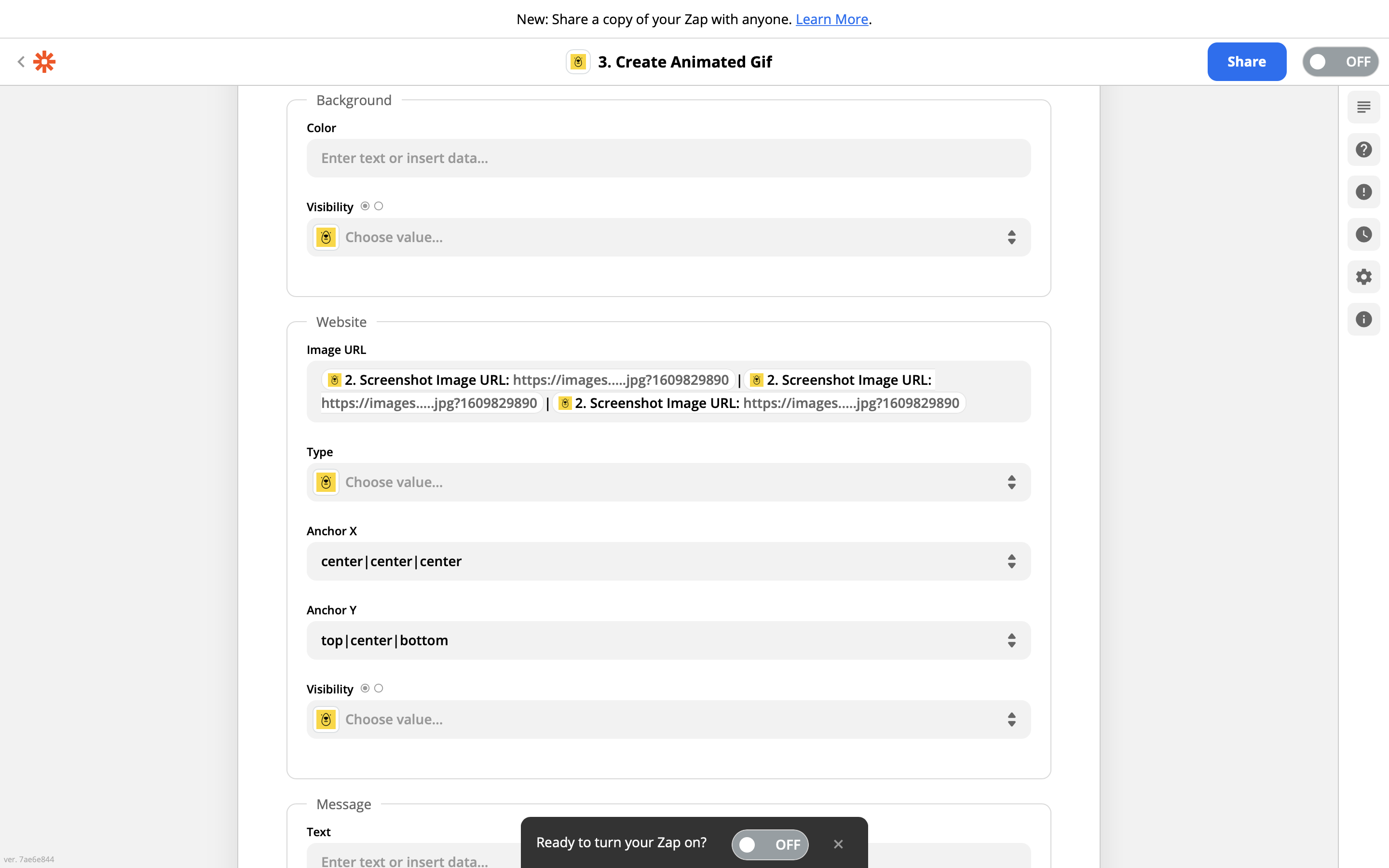Select second radio option for Website Visibility
The image size is (1389, 868).
(x=379, y=688)
